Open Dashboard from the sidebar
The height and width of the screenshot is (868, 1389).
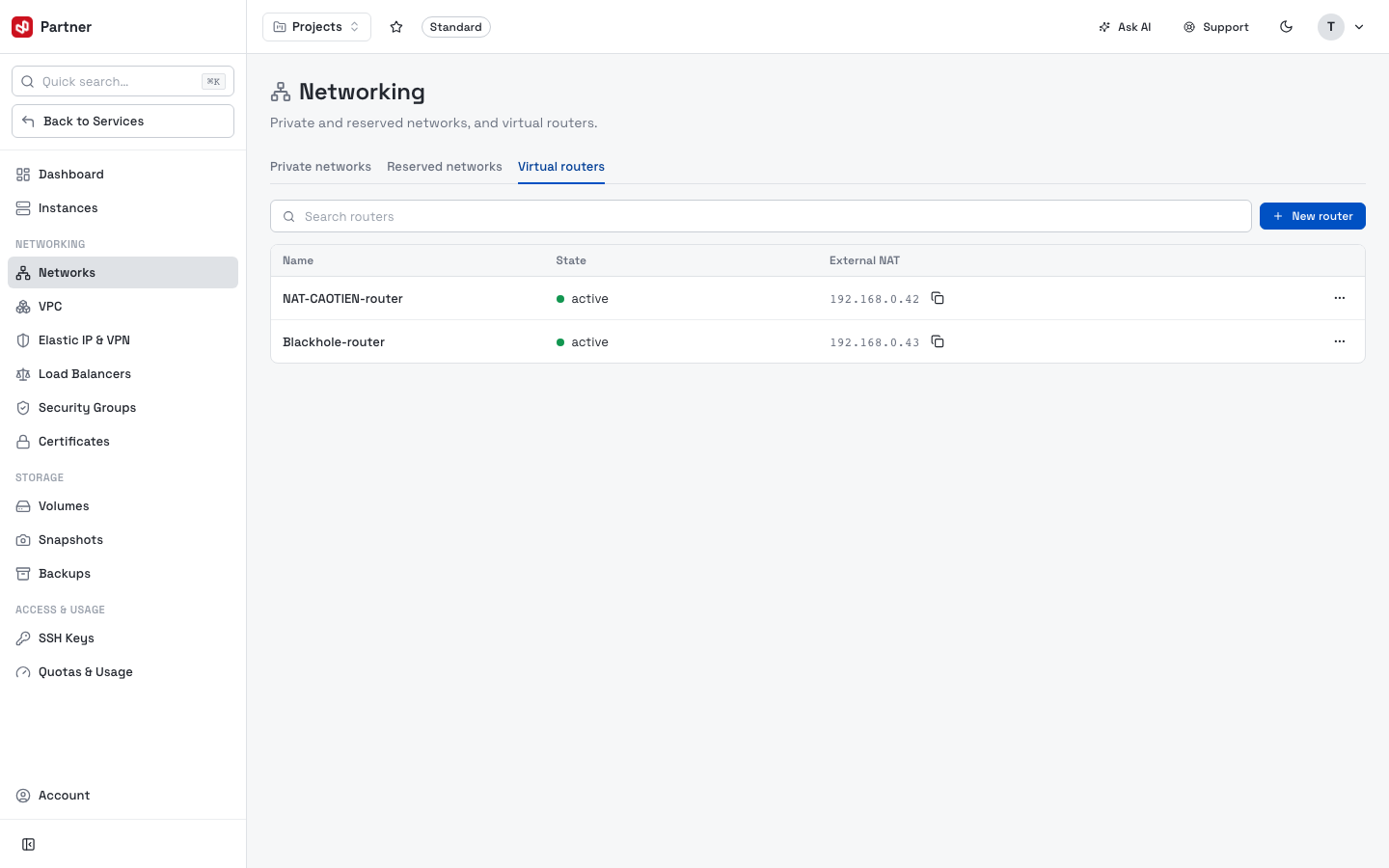123,175
